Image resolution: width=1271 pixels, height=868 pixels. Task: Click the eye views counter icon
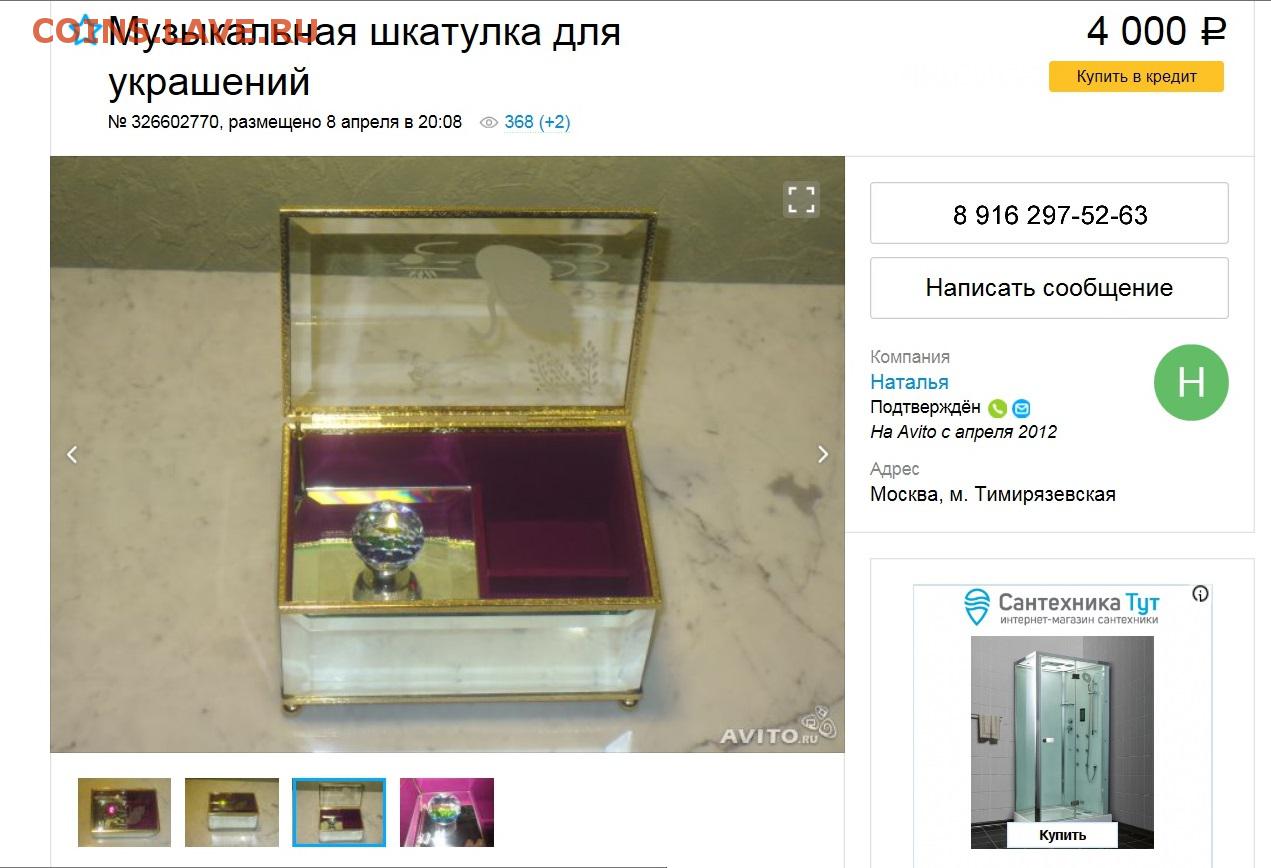coord(489,122)
